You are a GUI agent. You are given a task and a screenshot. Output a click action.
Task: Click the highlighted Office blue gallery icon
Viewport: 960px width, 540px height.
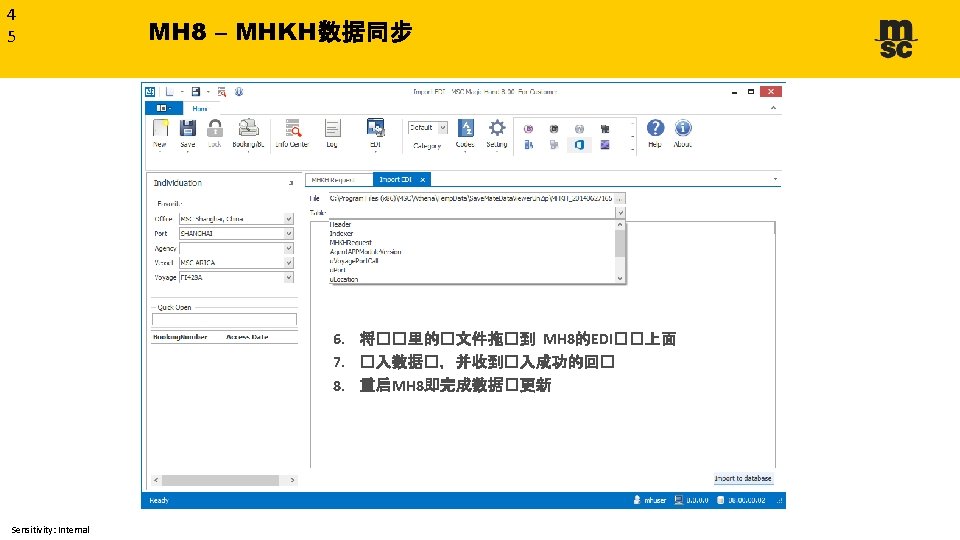(x=579, y=144)
